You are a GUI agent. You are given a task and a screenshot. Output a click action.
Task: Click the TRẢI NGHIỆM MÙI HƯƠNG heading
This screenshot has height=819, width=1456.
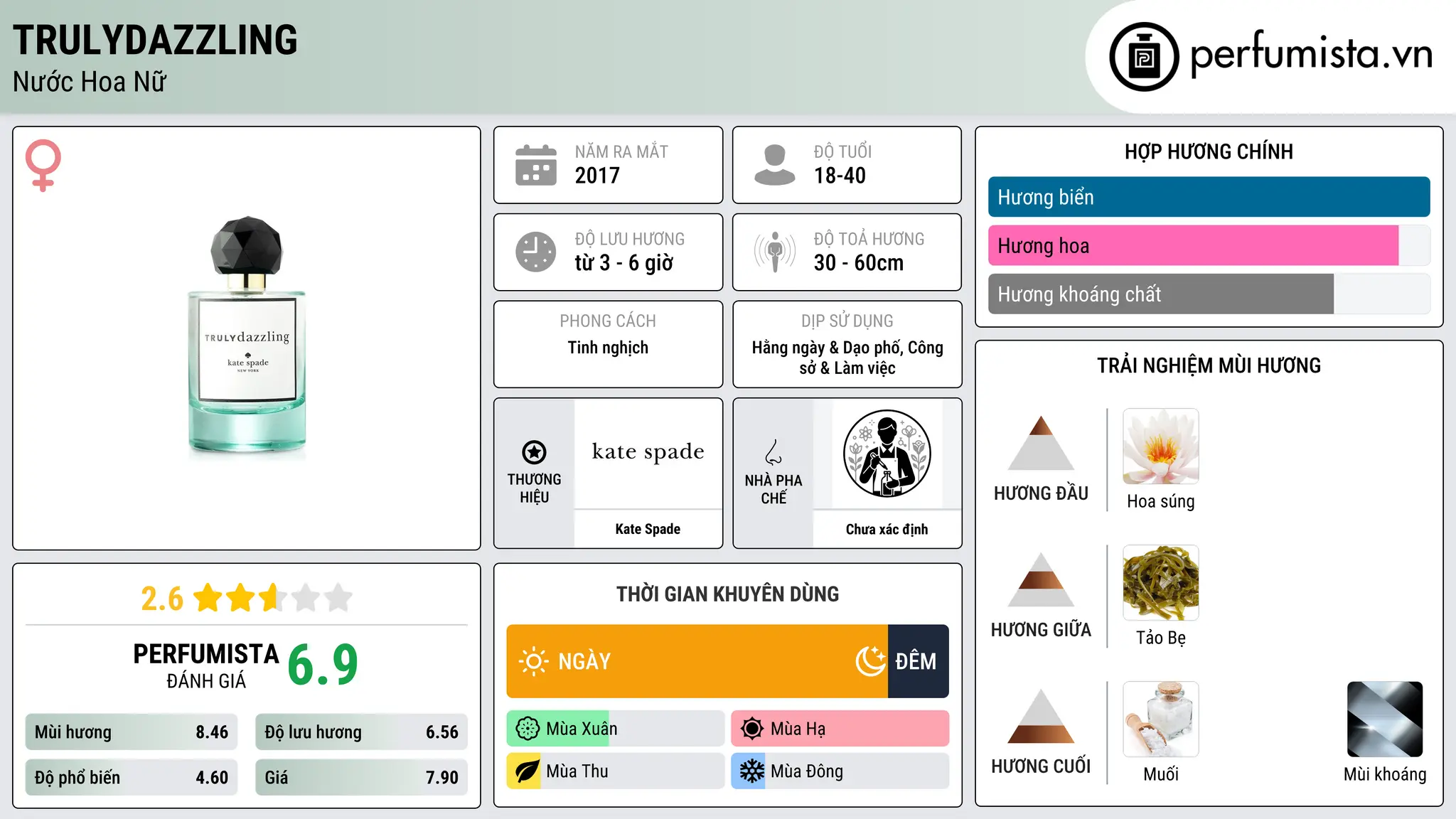(1209, 365)
